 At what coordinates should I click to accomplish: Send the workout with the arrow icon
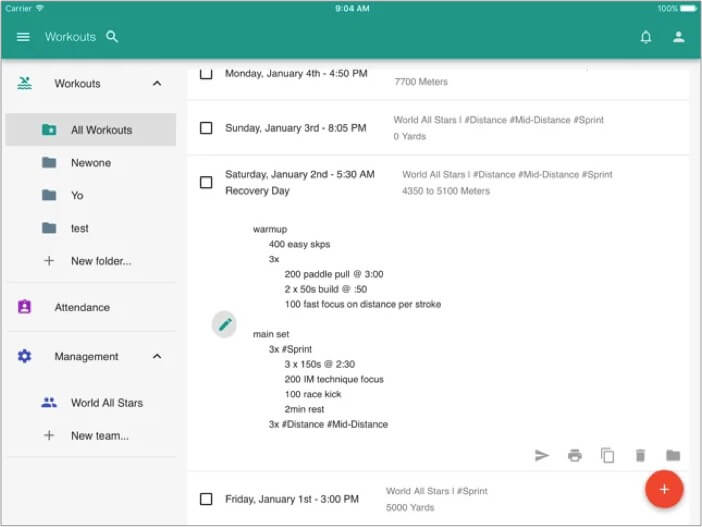click(x=542, y=456)
